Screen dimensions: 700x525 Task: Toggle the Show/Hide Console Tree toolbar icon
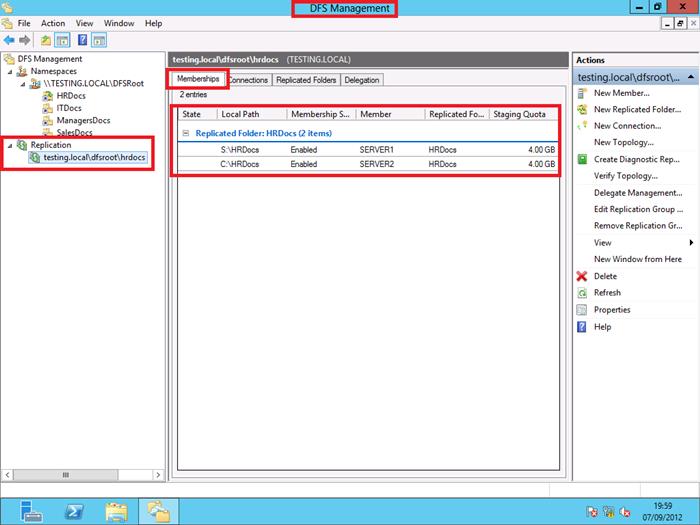[x=62, y=41]
